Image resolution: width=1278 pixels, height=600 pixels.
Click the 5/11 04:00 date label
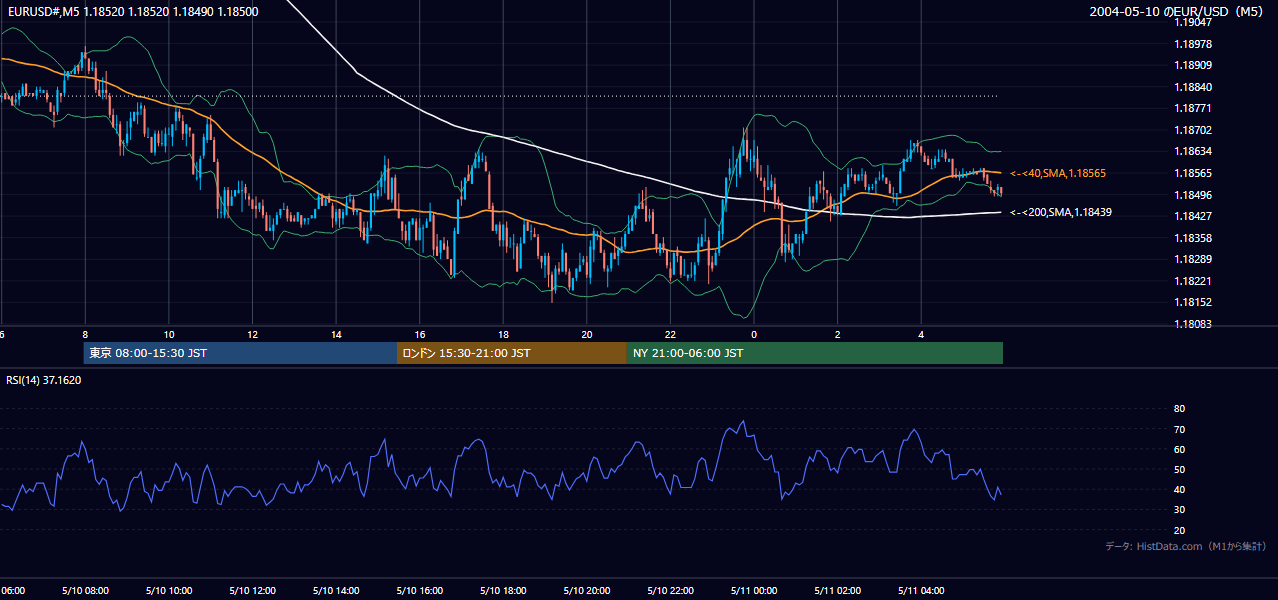pos(921,590)
